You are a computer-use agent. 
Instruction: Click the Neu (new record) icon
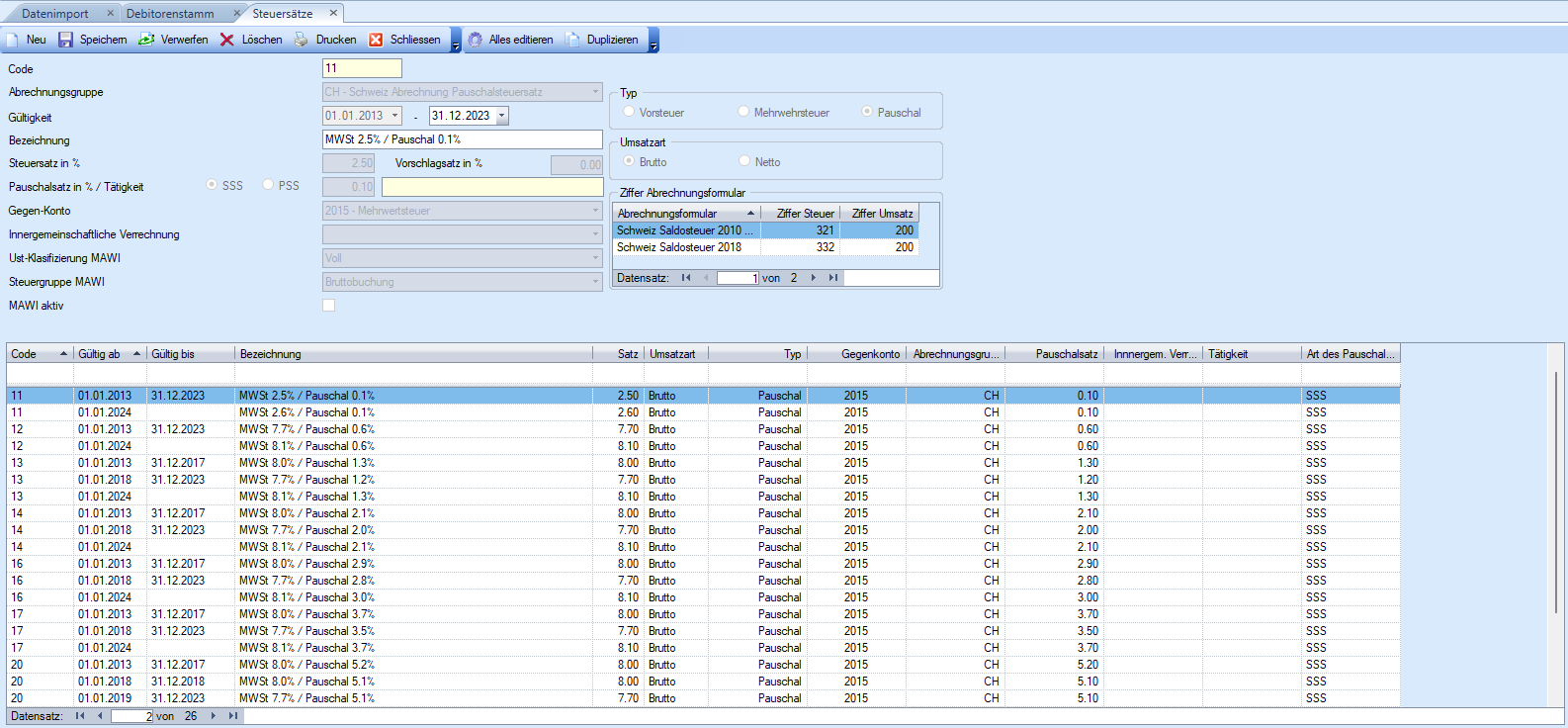pyautogui.click(x=14, y=40)
